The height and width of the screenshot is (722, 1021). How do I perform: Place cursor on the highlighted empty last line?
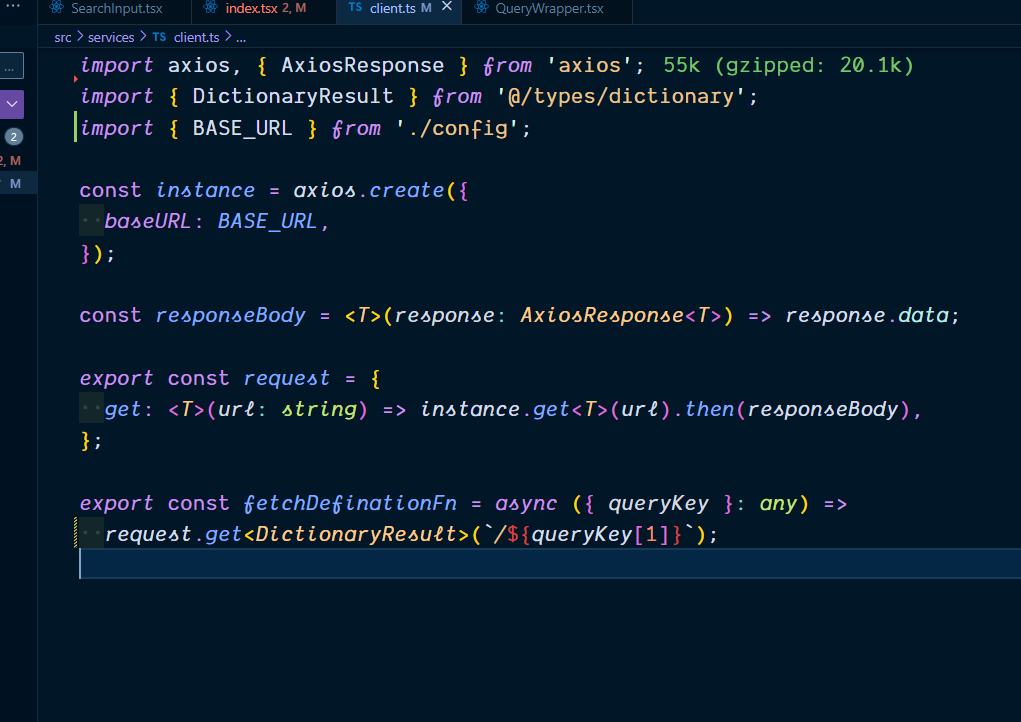550,564
